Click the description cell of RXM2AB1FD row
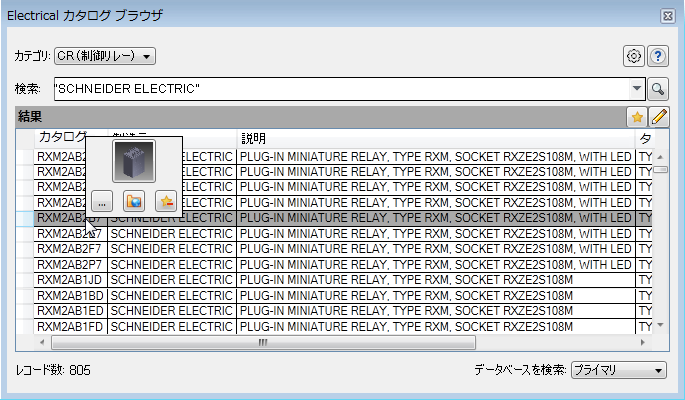Image resolution: width=685 pixels, height=400 pixels. click(x=436, y=327)
